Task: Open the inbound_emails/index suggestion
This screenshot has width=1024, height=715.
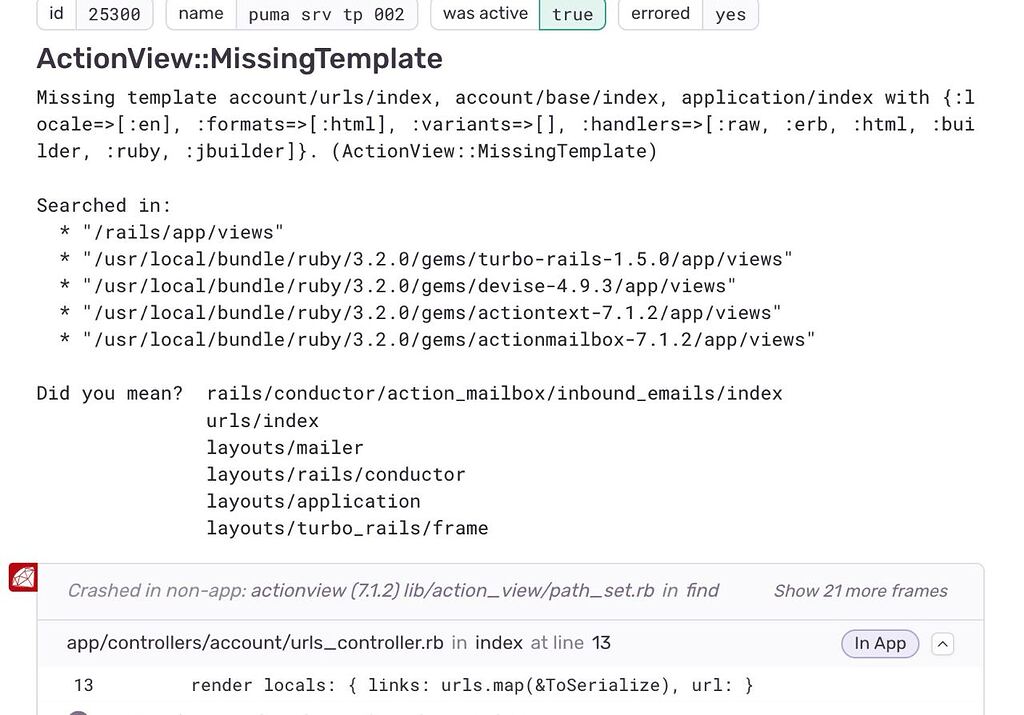Action: 493,393
